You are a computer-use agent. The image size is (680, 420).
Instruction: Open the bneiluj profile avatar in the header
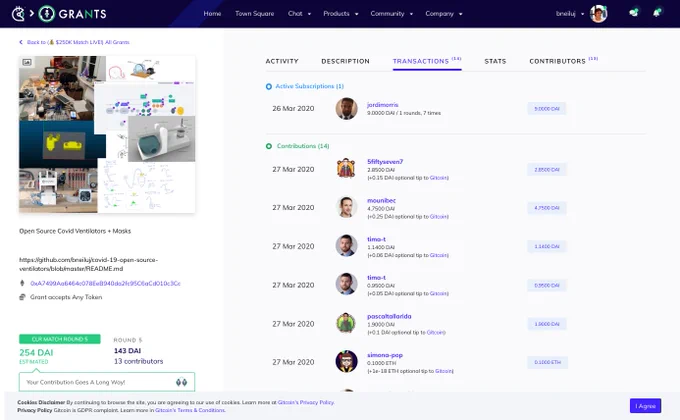coord(598,14)
